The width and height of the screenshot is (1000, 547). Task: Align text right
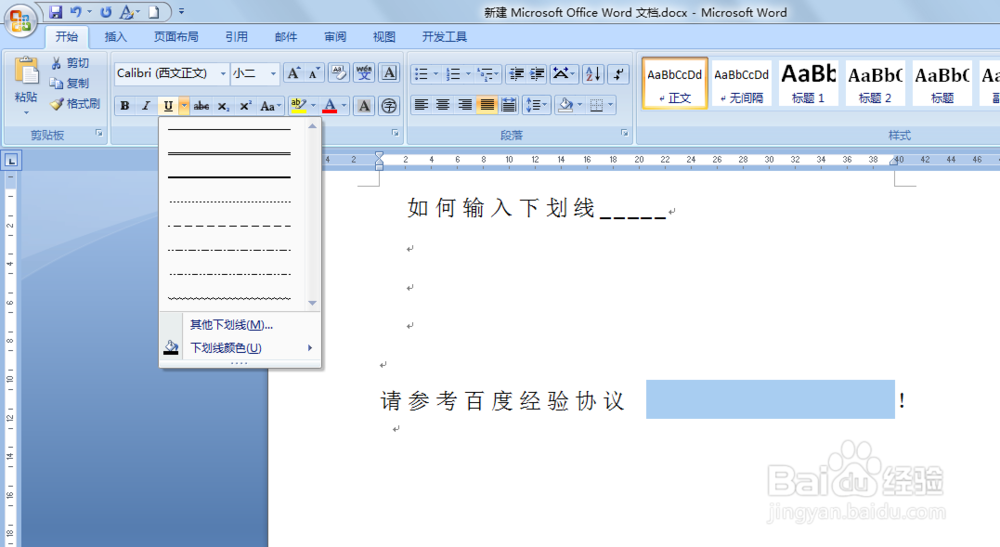[x=465, y=105]
